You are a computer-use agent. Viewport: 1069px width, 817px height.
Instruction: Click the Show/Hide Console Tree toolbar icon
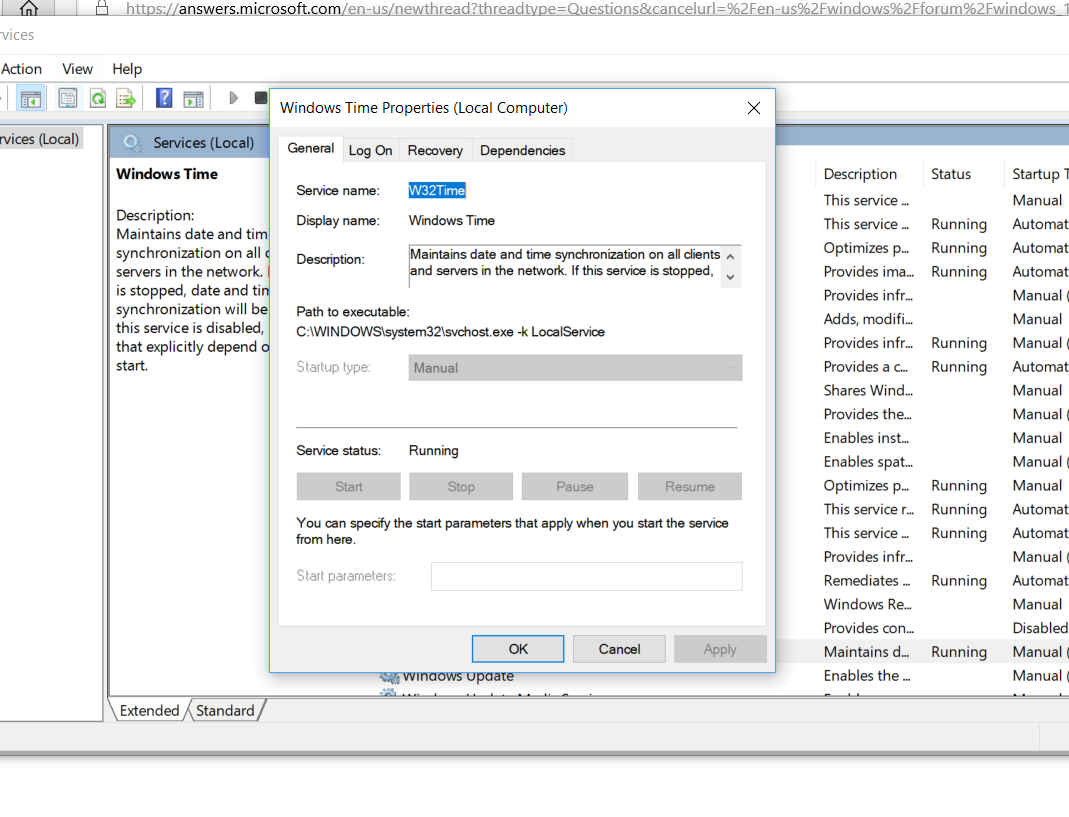[30, 99]
